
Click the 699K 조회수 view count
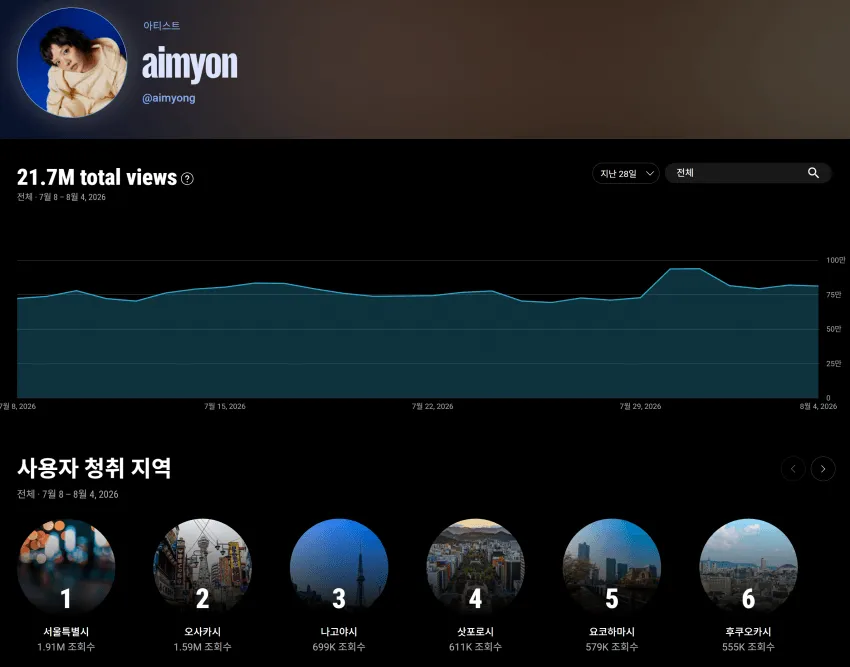click(x=339, y=647)
